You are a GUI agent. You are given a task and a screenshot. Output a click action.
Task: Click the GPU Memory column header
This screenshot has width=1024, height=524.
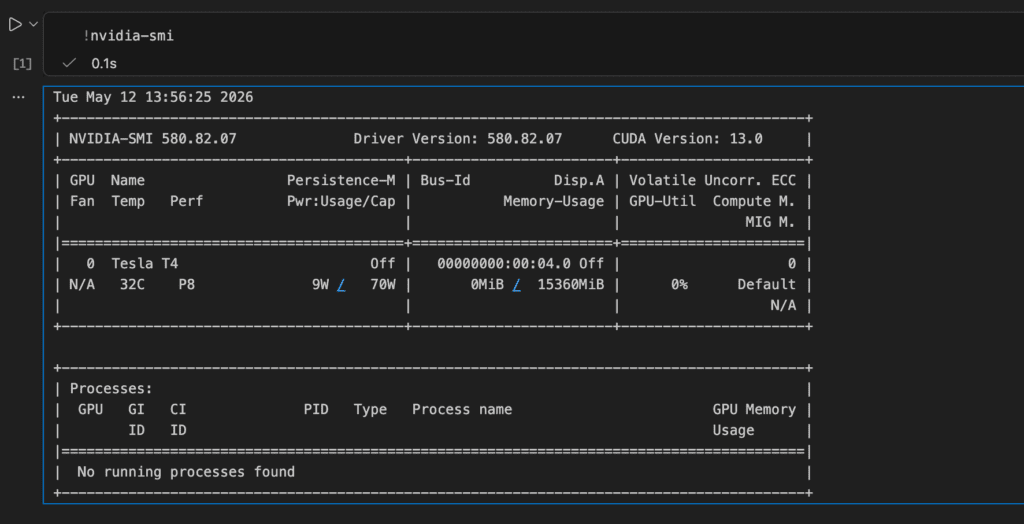pyautogui.click(x=754, y=410)
